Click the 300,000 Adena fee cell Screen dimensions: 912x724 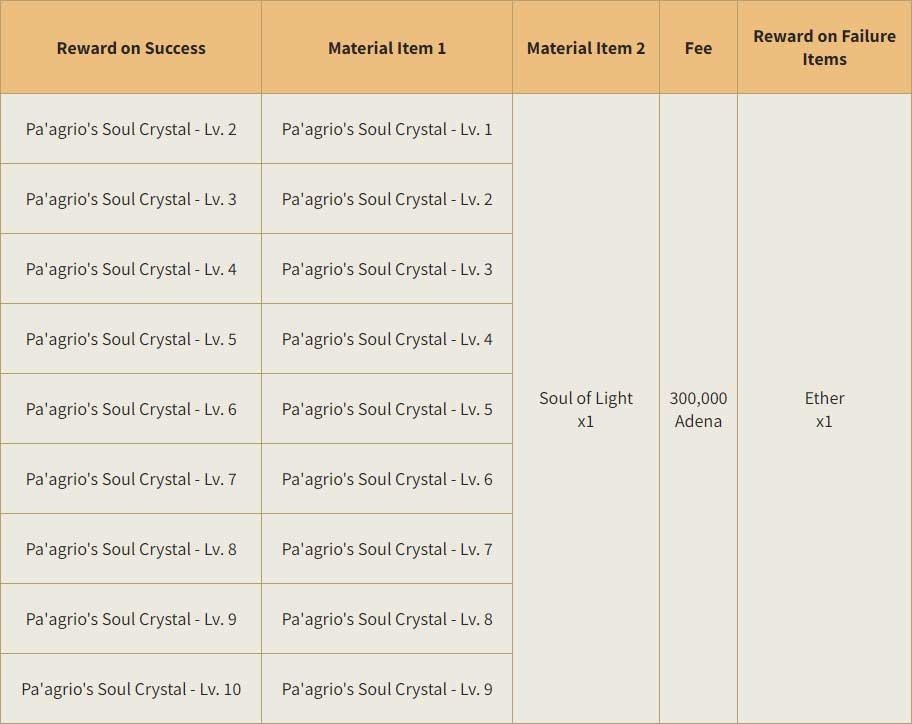tap(698, 409)
